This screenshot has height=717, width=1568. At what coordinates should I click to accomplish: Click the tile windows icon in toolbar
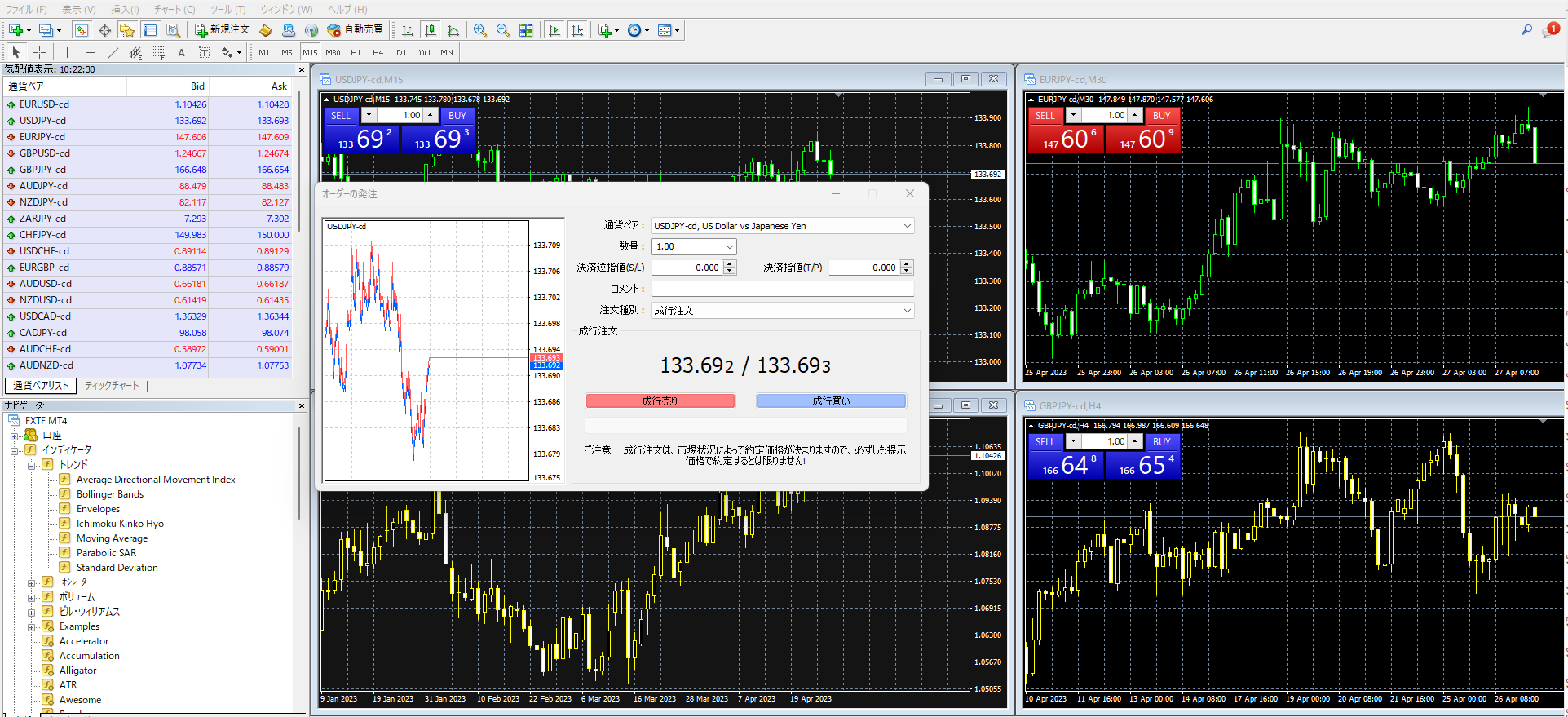click(526, 30)
